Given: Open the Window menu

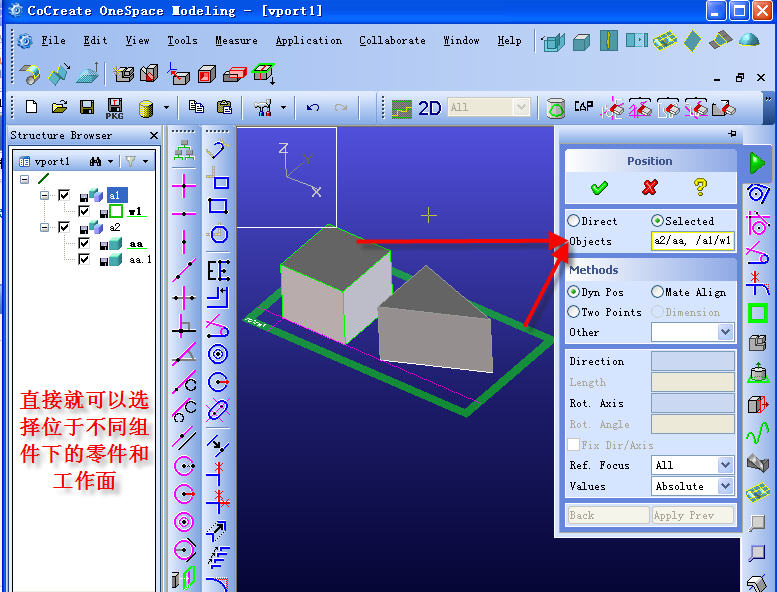Looking at the screenshot, I should (x=461, y=41).
